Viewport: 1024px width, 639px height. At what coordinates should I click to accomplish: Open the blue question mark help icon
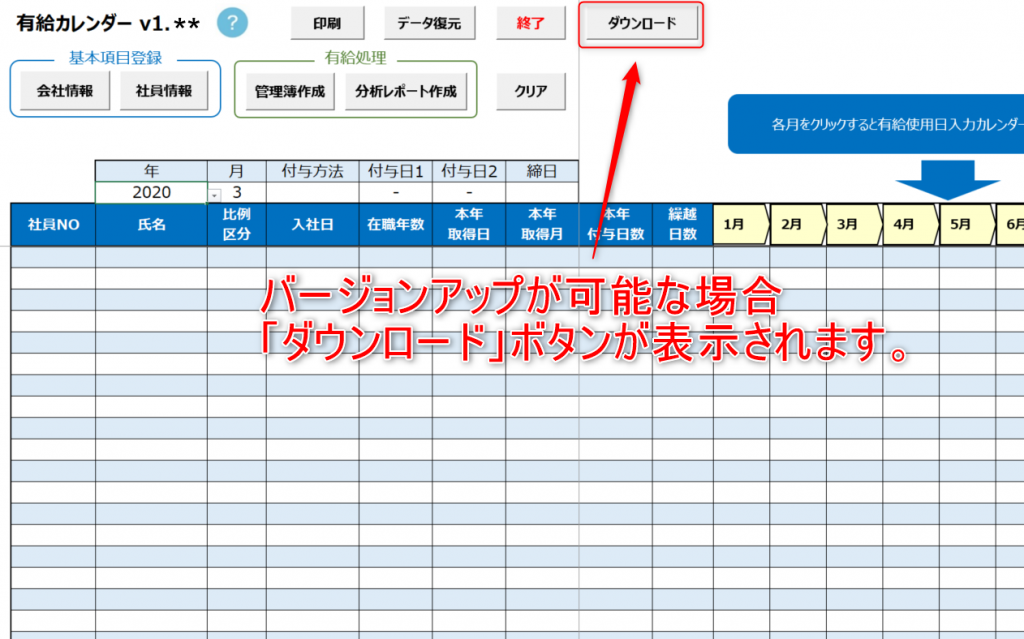(x=232, y=23)
